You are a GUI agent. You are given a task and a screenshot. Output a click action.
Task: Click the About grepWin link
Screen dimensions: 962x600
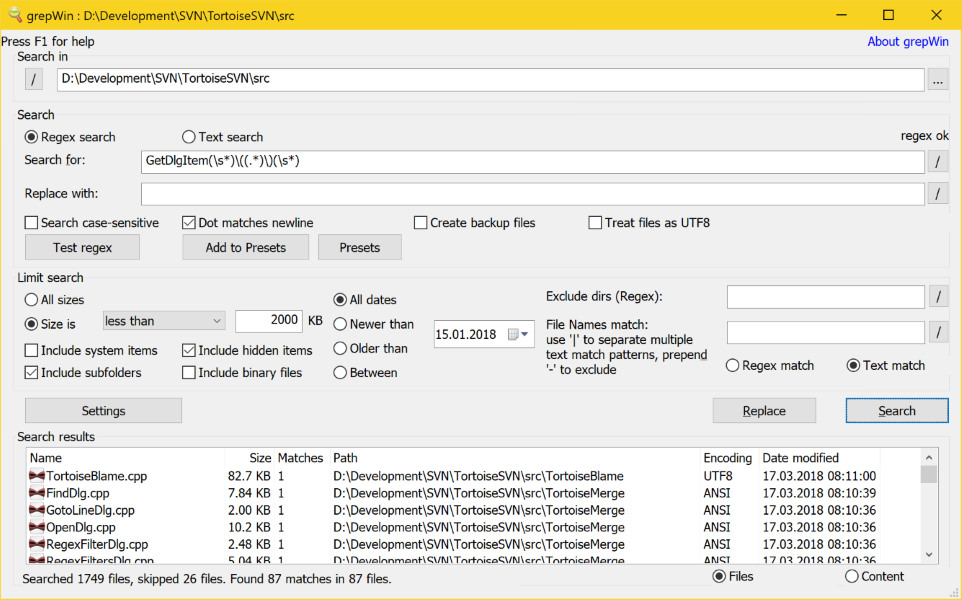(907, 41)
